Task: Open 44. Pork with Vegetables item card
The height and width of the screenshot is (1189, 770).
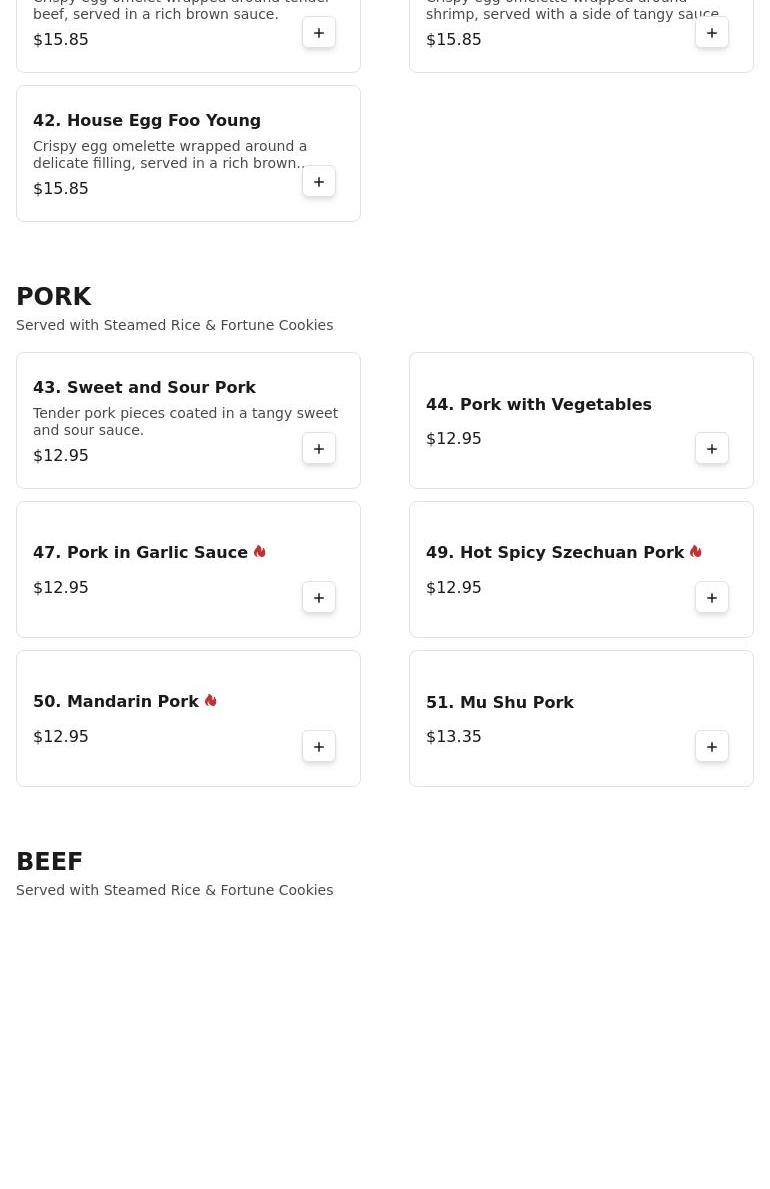Action: point(581,420)
